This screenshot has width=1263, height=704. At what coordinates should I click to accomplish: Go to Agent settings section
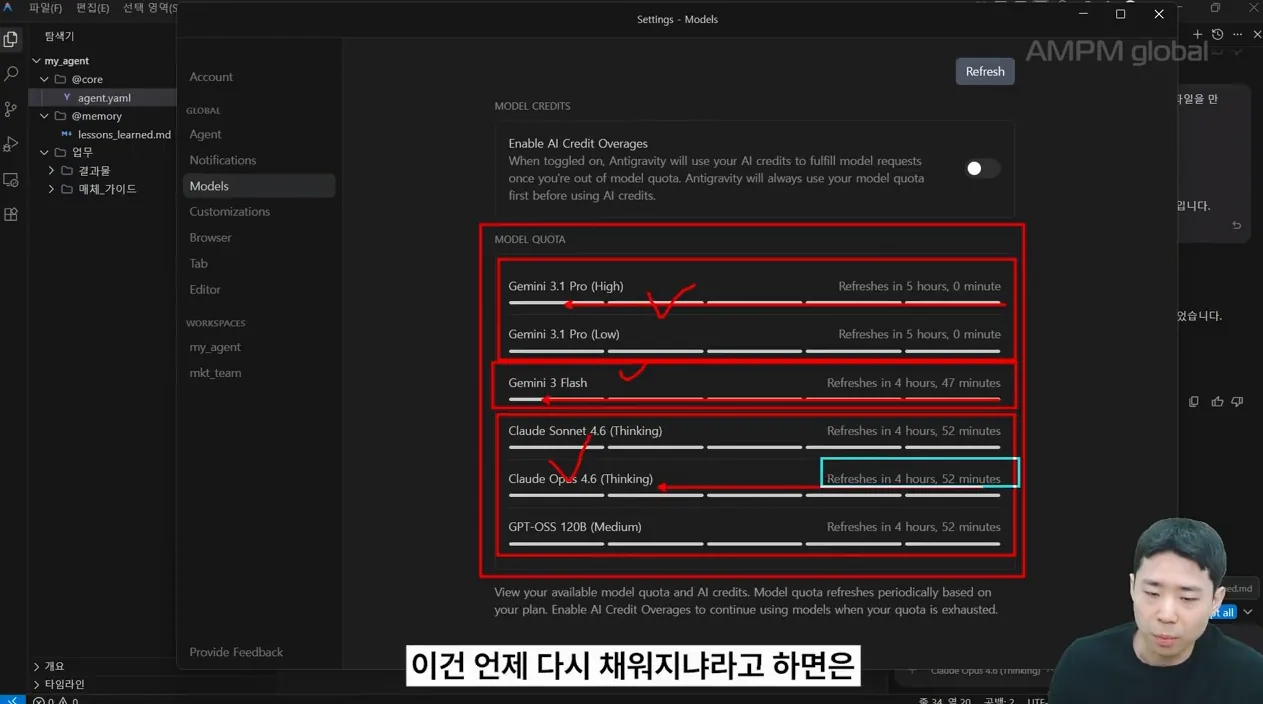205,134
